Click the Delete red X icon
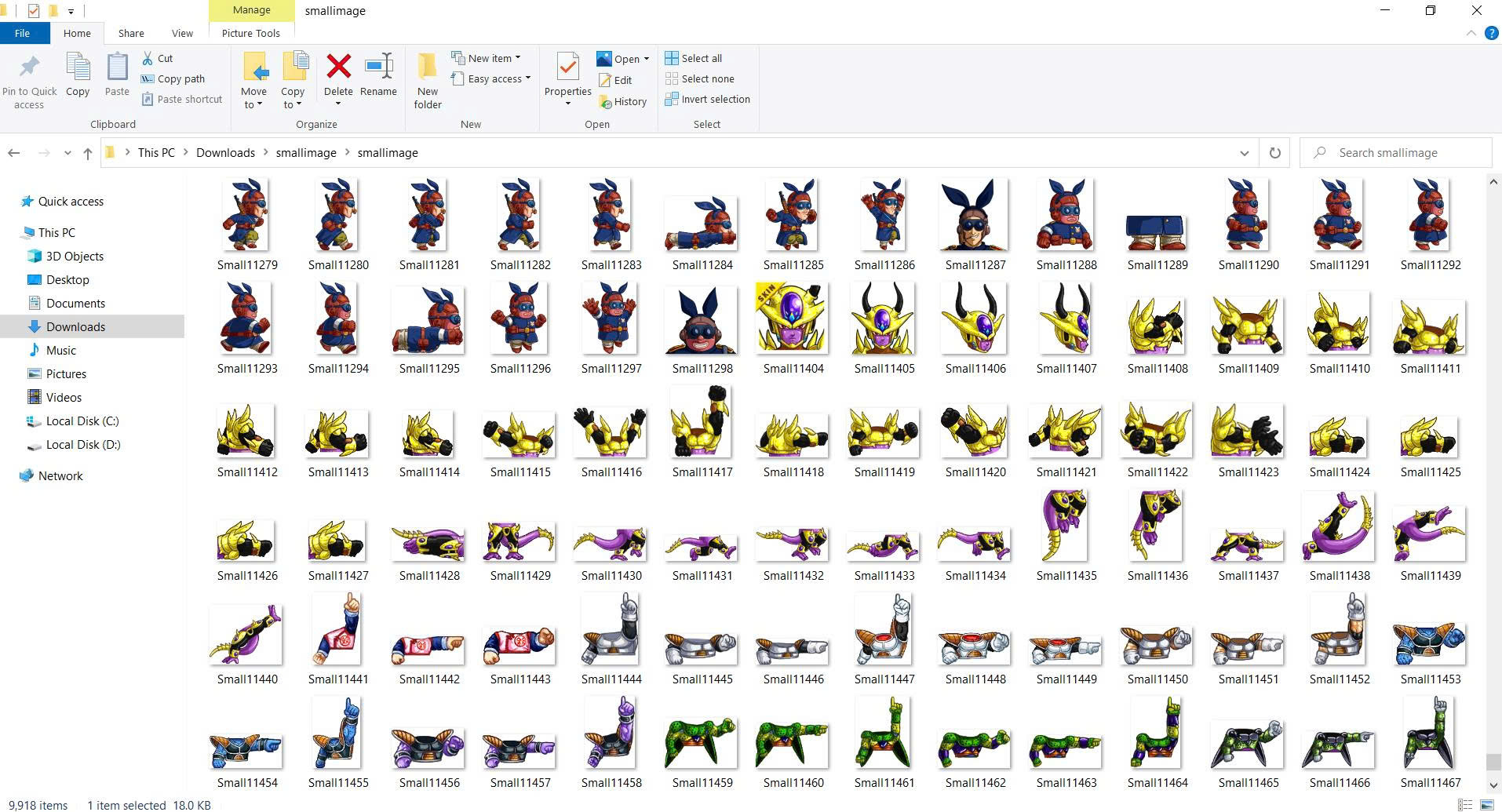1502x812 pixels. coord(338,67)
